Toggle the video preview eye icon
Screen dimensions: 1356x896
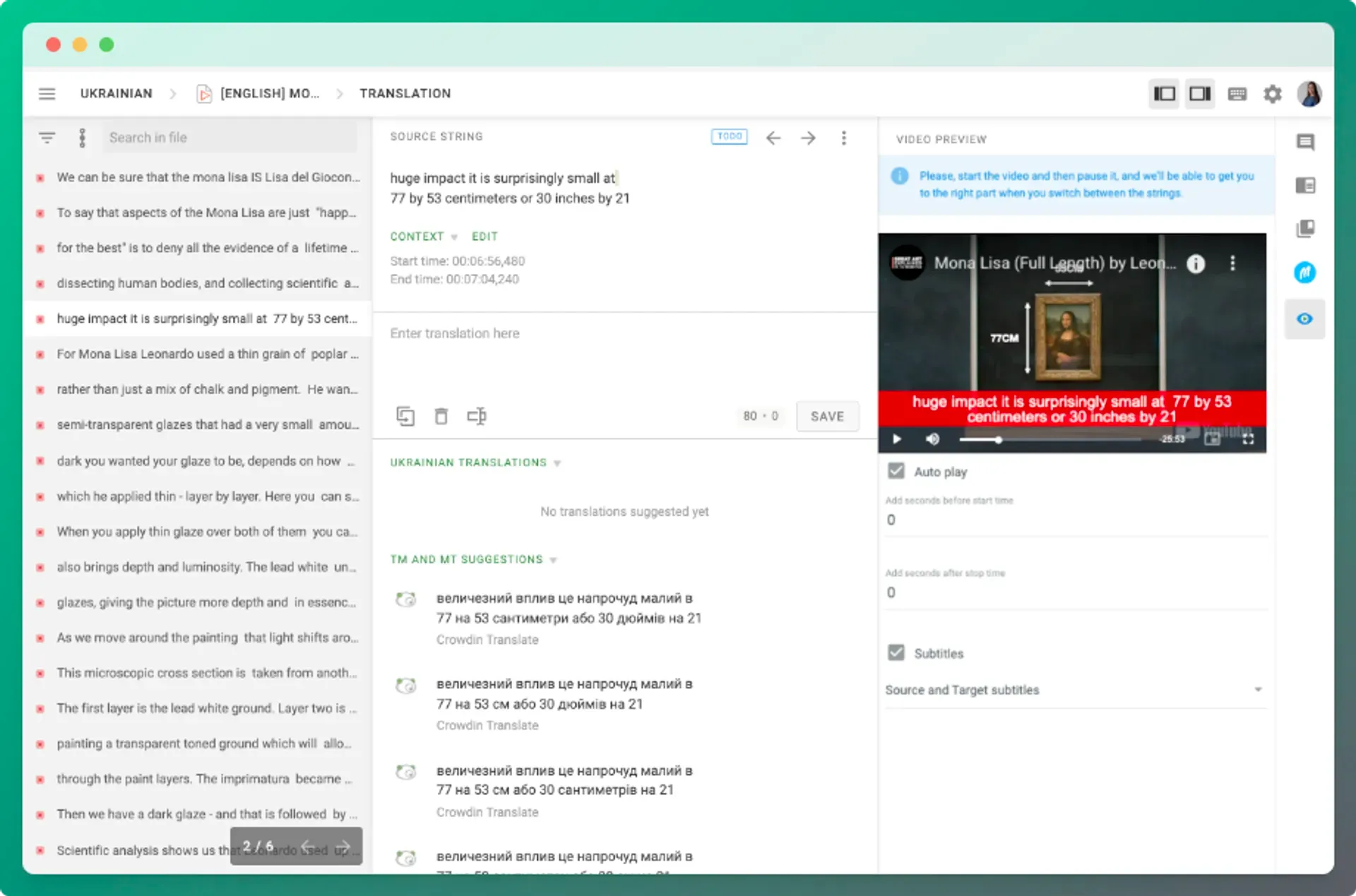[x=1304, y=319]
